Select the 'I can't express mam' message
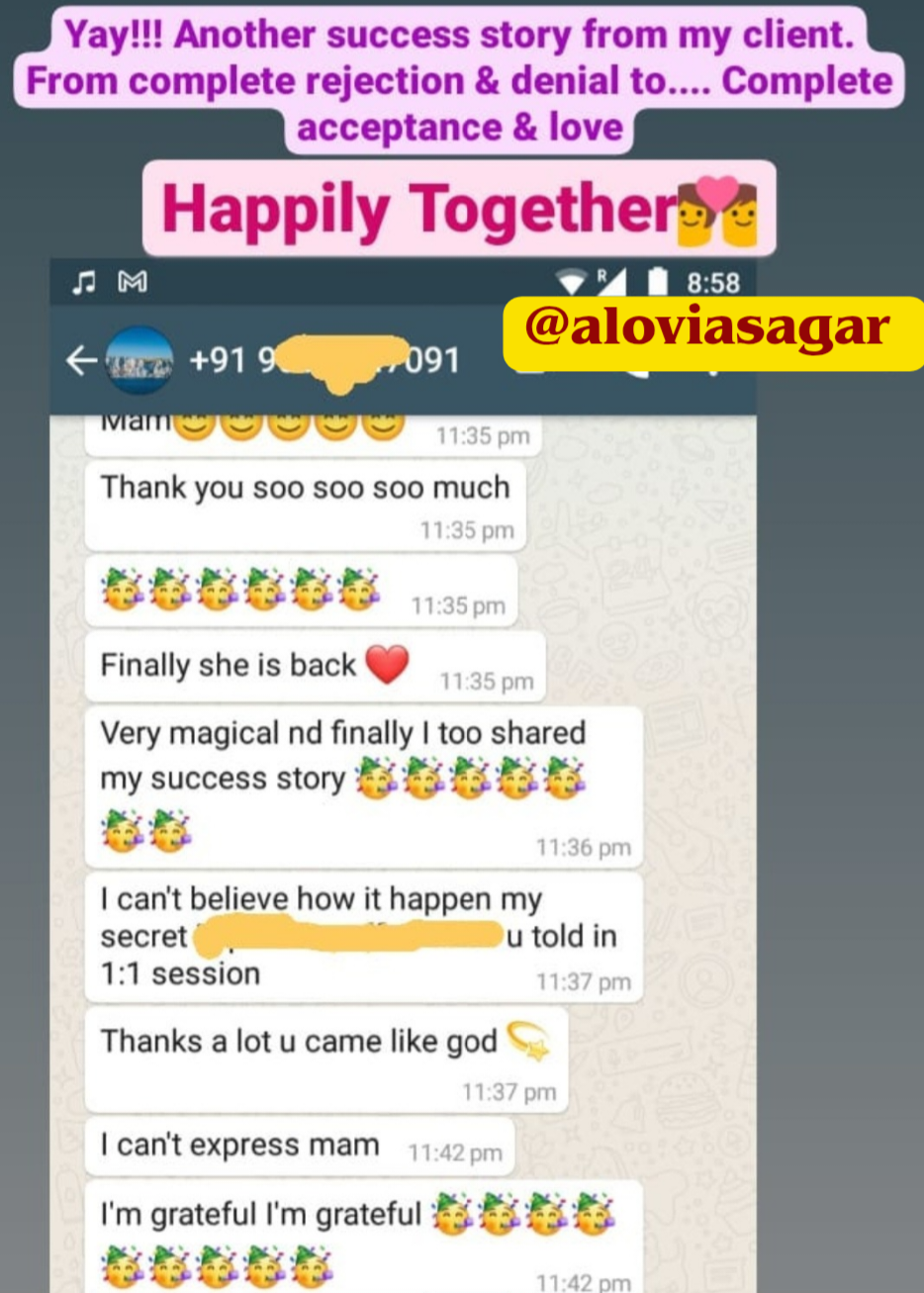This screenshot has width=924, height=1293. [x=300, y=1148]
